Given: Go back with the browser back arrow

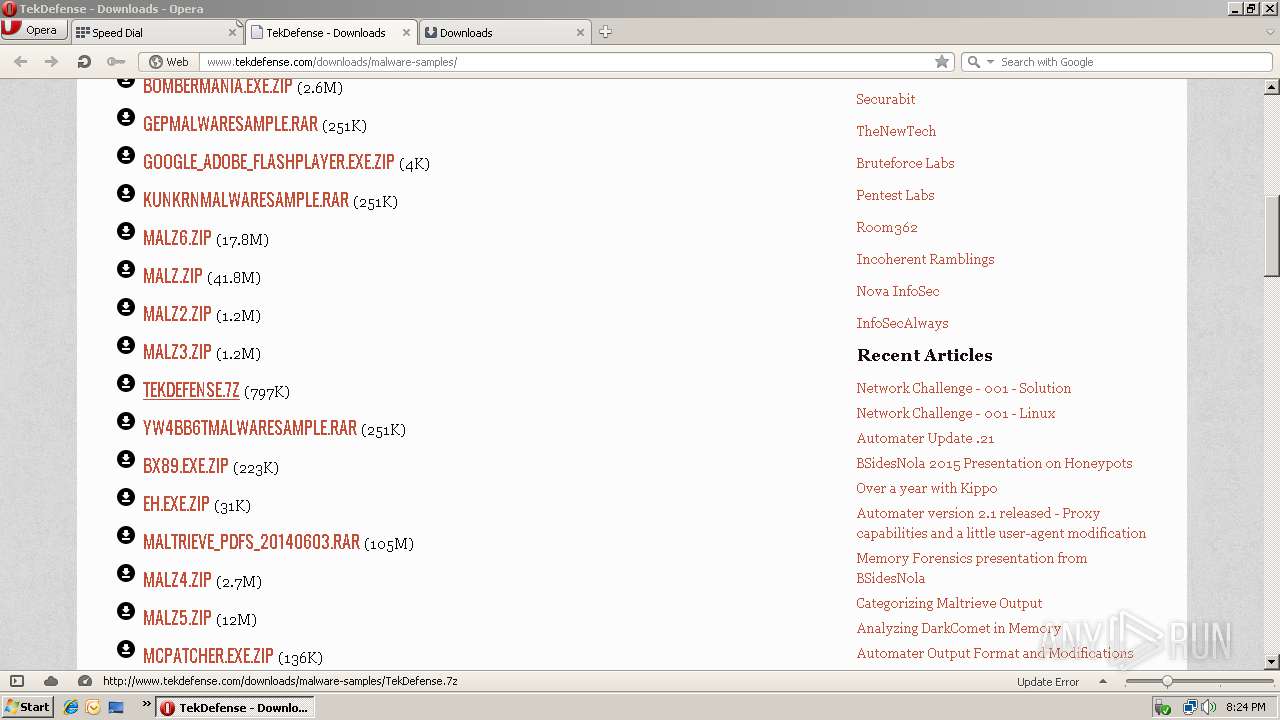Looking at the screenshot, I should tap(20, 61).
